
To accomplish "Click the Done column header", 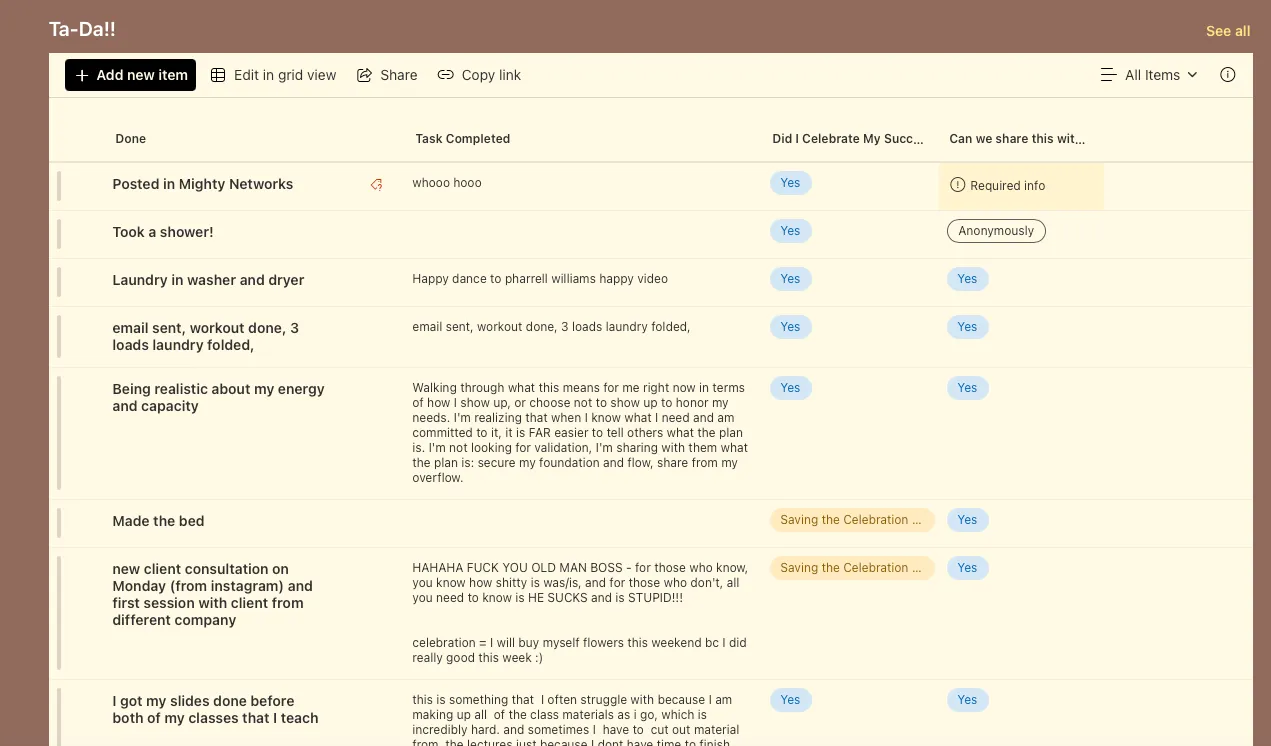I will (131, 139).
